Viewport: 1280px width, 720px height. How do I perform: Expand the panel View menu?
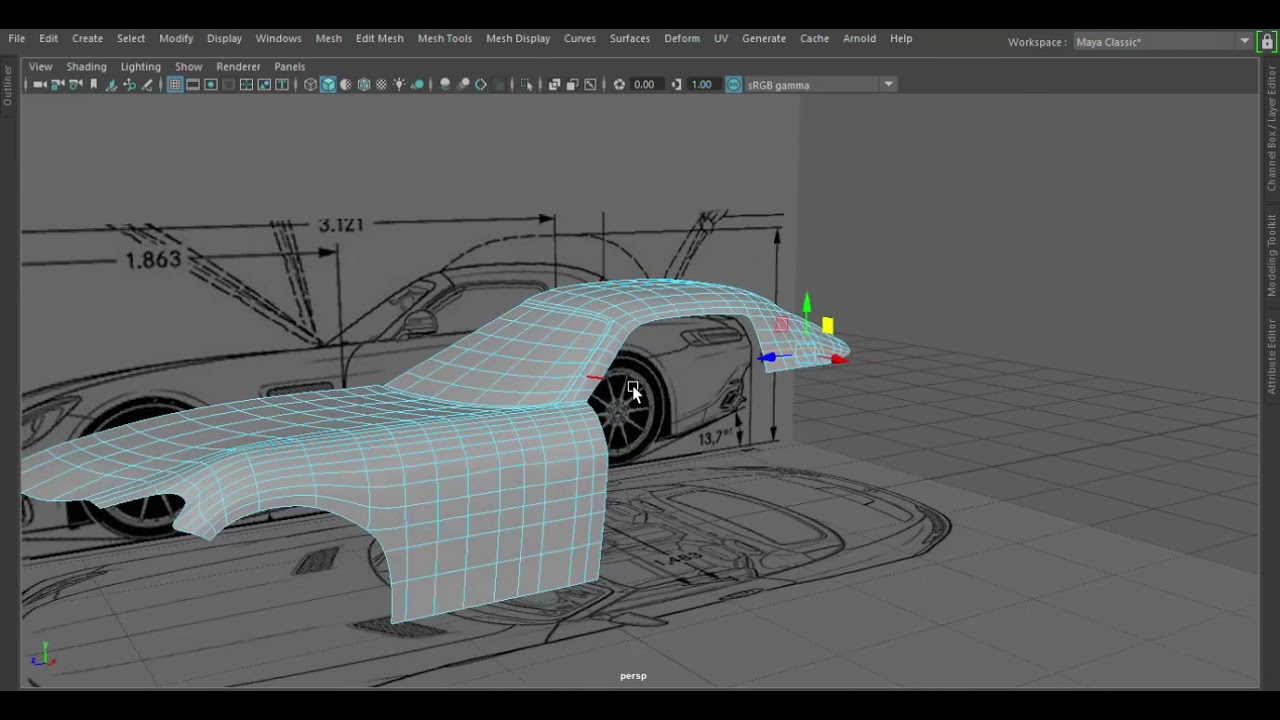tap(40, 66)
